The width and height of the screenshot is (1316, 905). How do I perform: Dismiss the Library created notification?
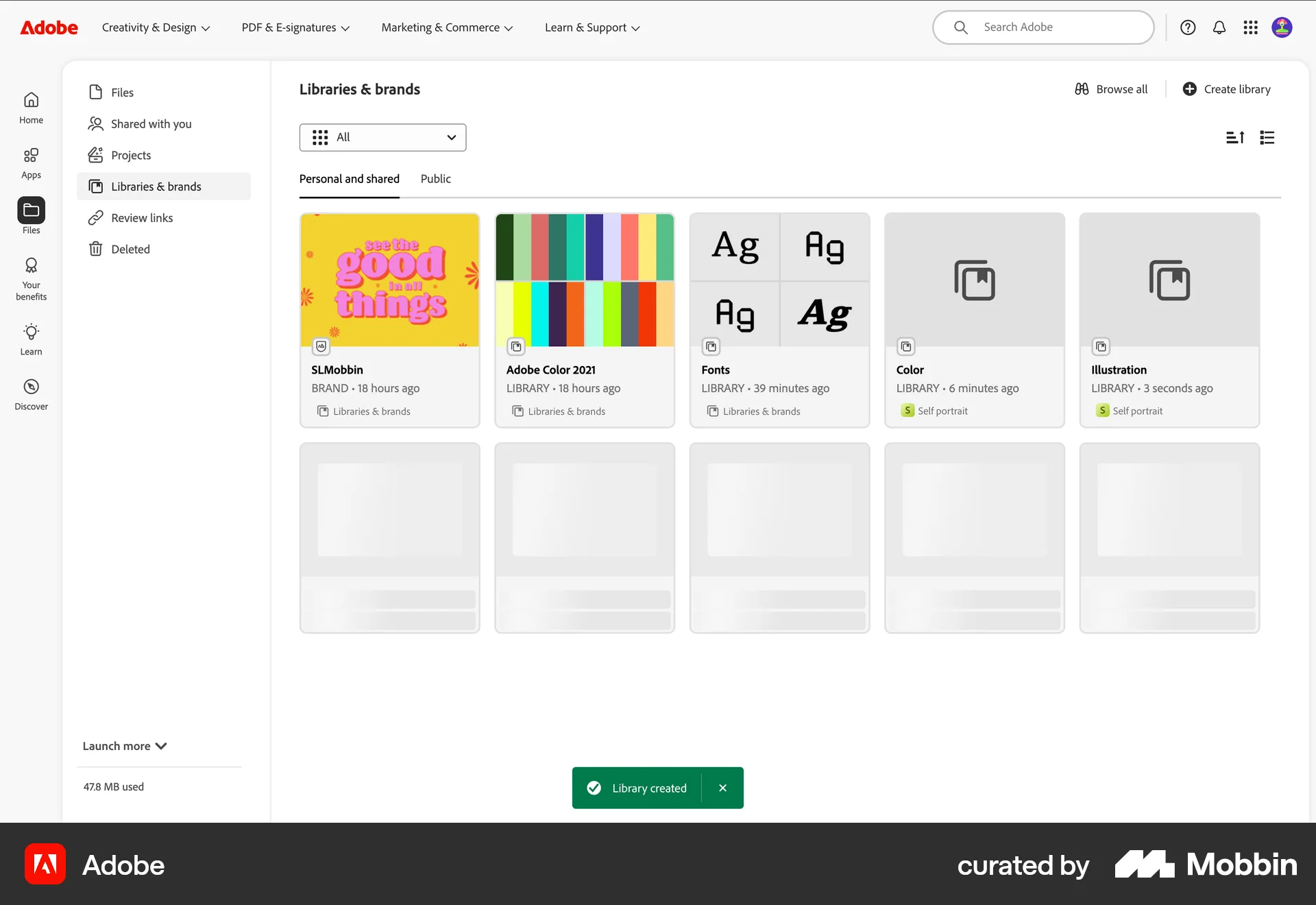tap(722, 788)
